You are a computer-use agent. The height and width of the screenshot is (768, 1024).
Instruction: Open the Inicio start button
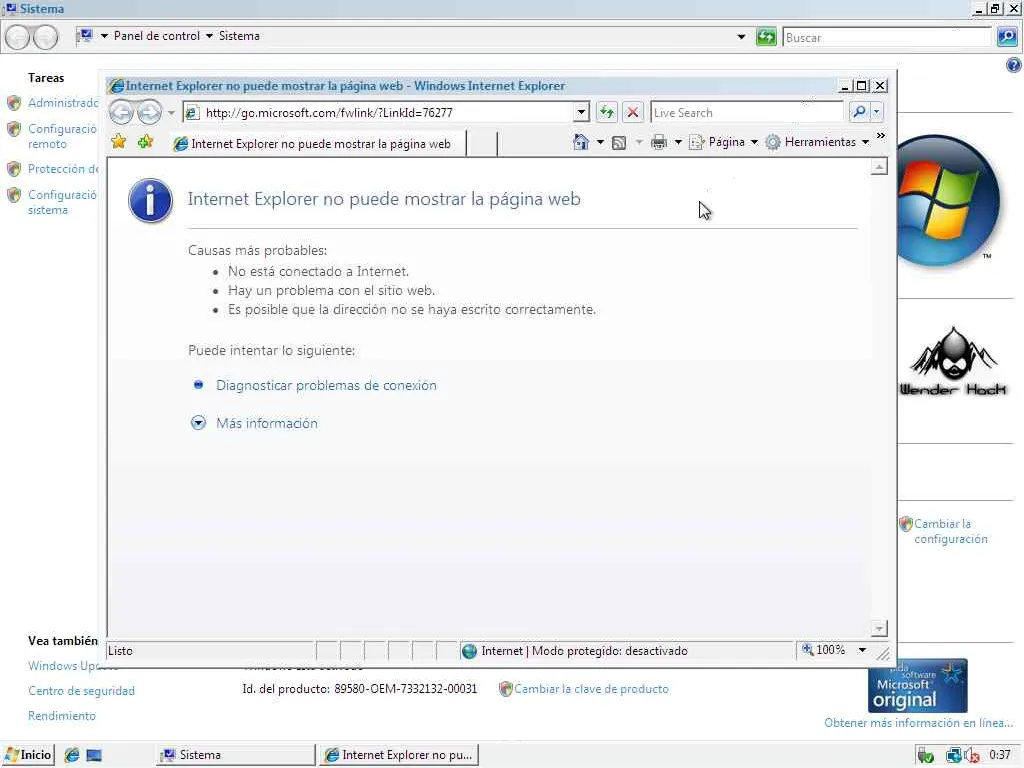tap(27, 755)
